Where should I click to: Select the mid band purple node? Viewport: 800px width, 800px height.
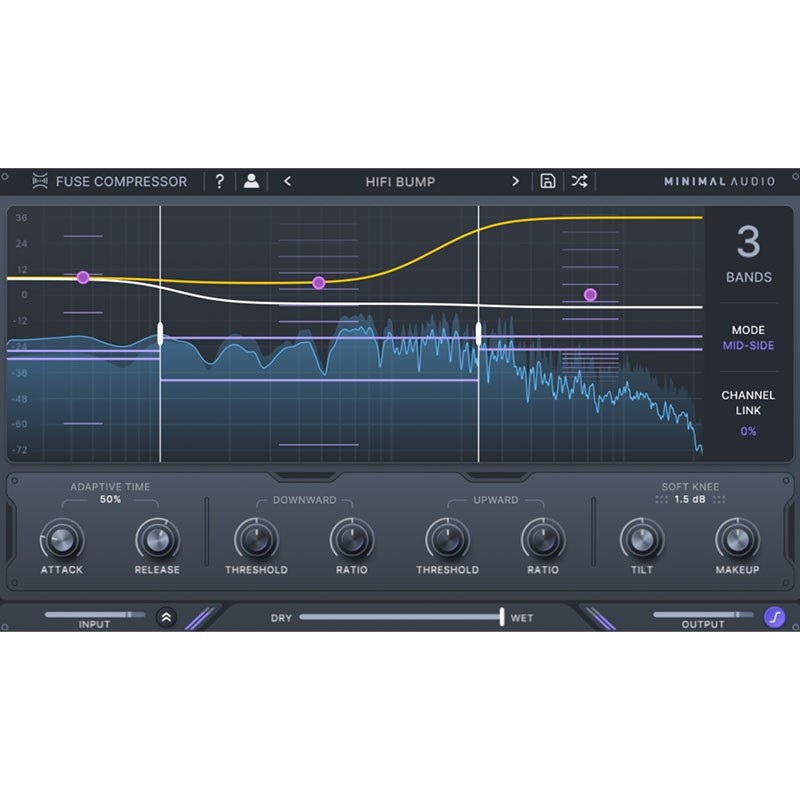click(x=319, y=283)
